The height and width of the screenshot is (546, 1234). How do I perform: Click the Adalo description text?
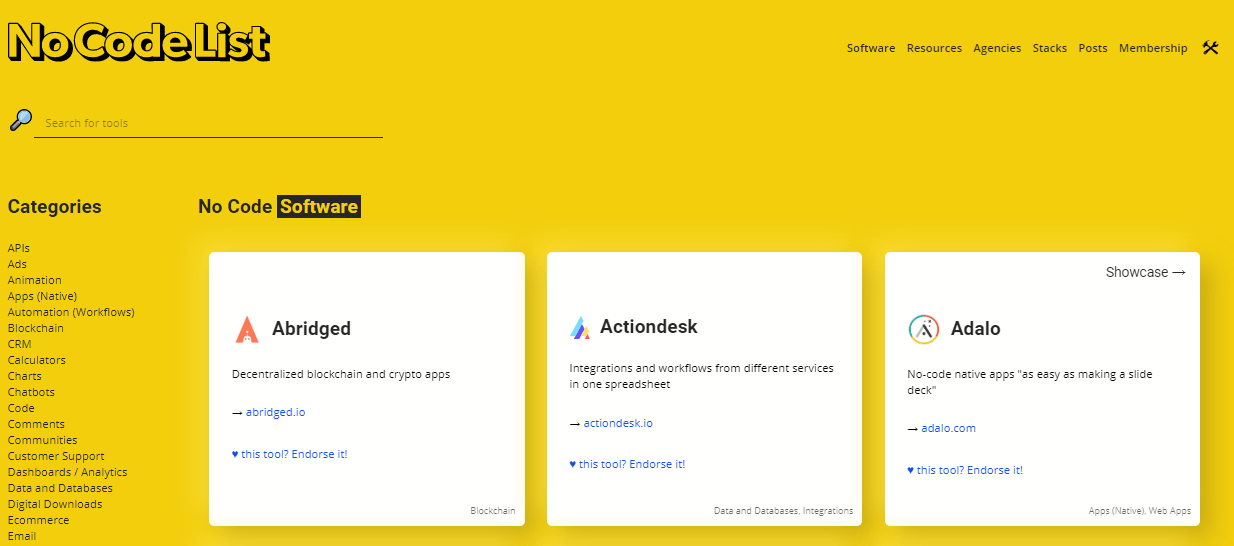point(1030,382)
